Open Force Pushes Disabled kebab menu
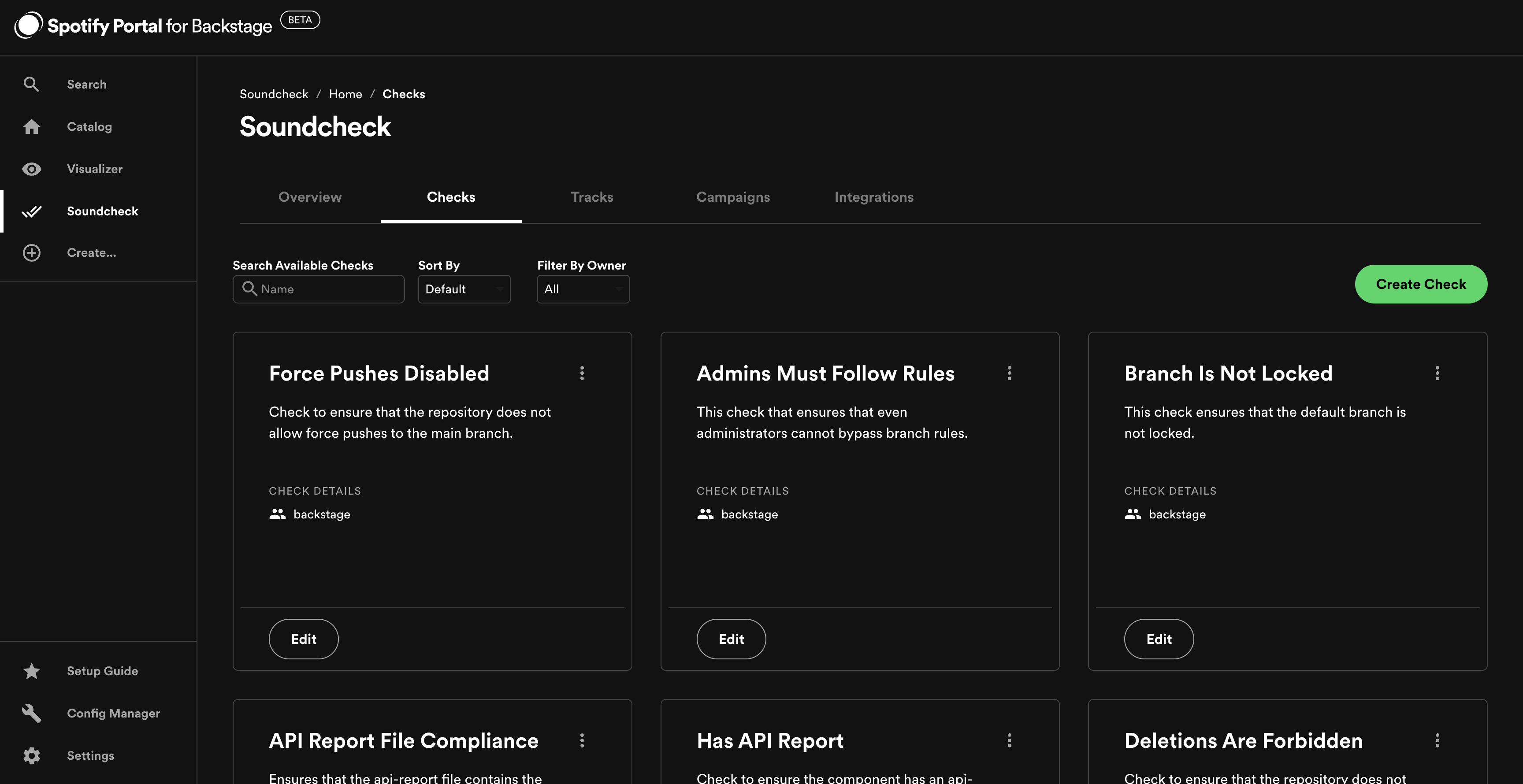The height and width of the screenshot is (784, 1523). [x=582, y=373]
